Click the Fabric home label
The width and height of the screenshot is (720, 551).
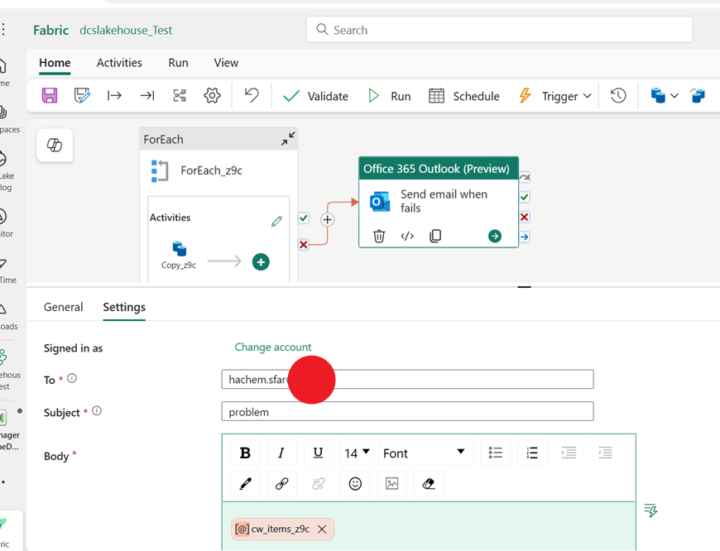point(51,30)
